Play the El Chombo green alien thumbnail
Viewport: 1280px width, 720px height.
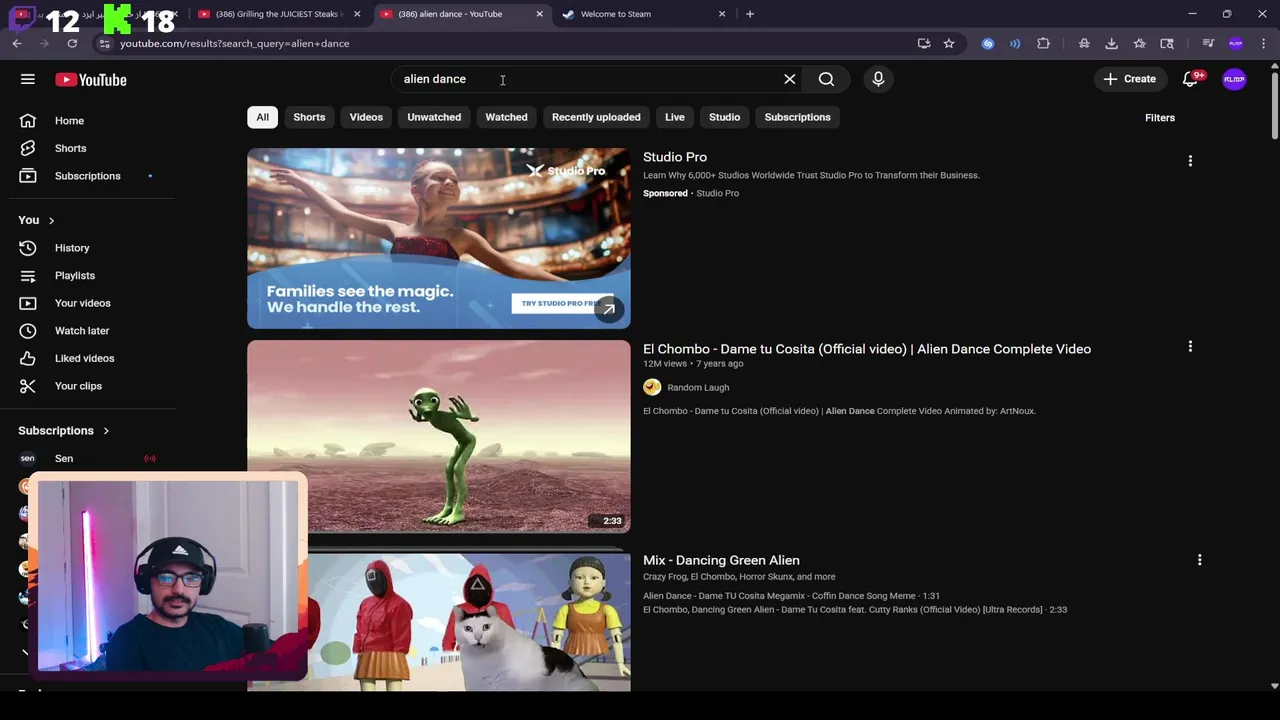click(439, 436)
